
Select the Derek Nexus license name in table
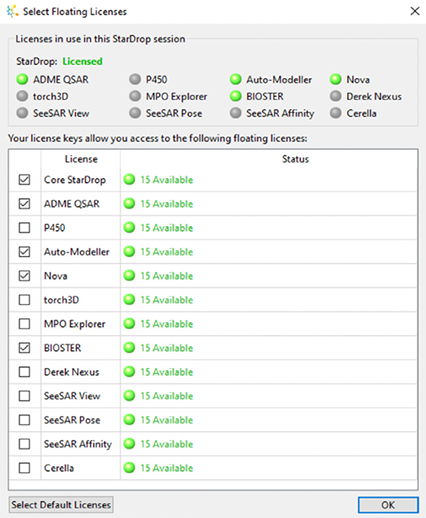coord(72,372)
